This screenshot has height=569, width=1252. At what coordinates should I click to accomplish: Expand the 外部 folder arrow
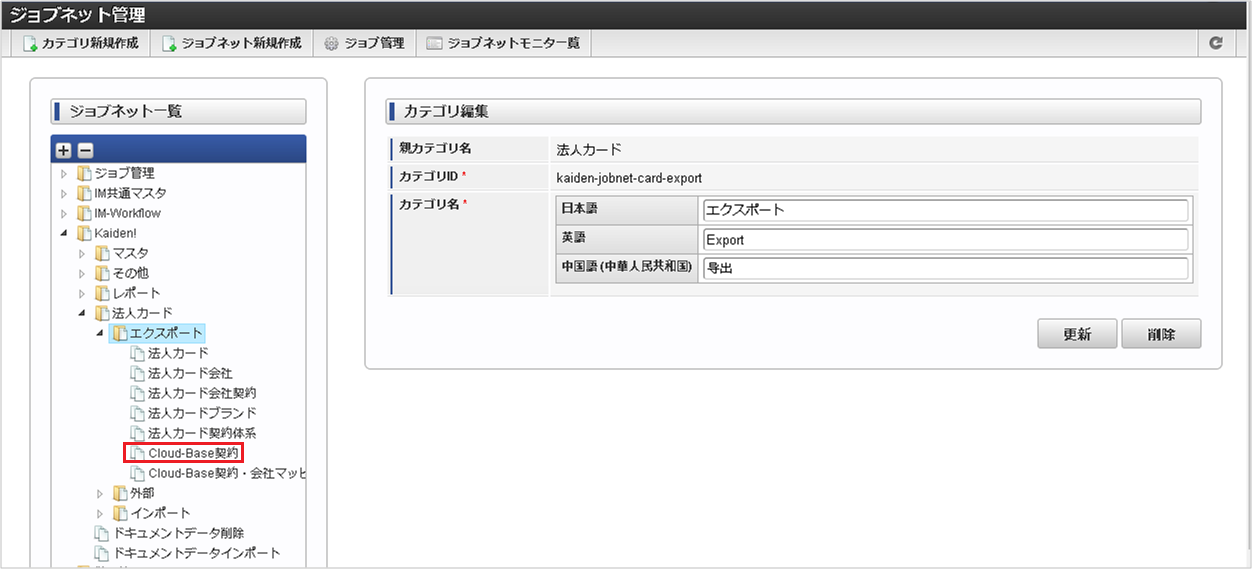click(100, 493)
